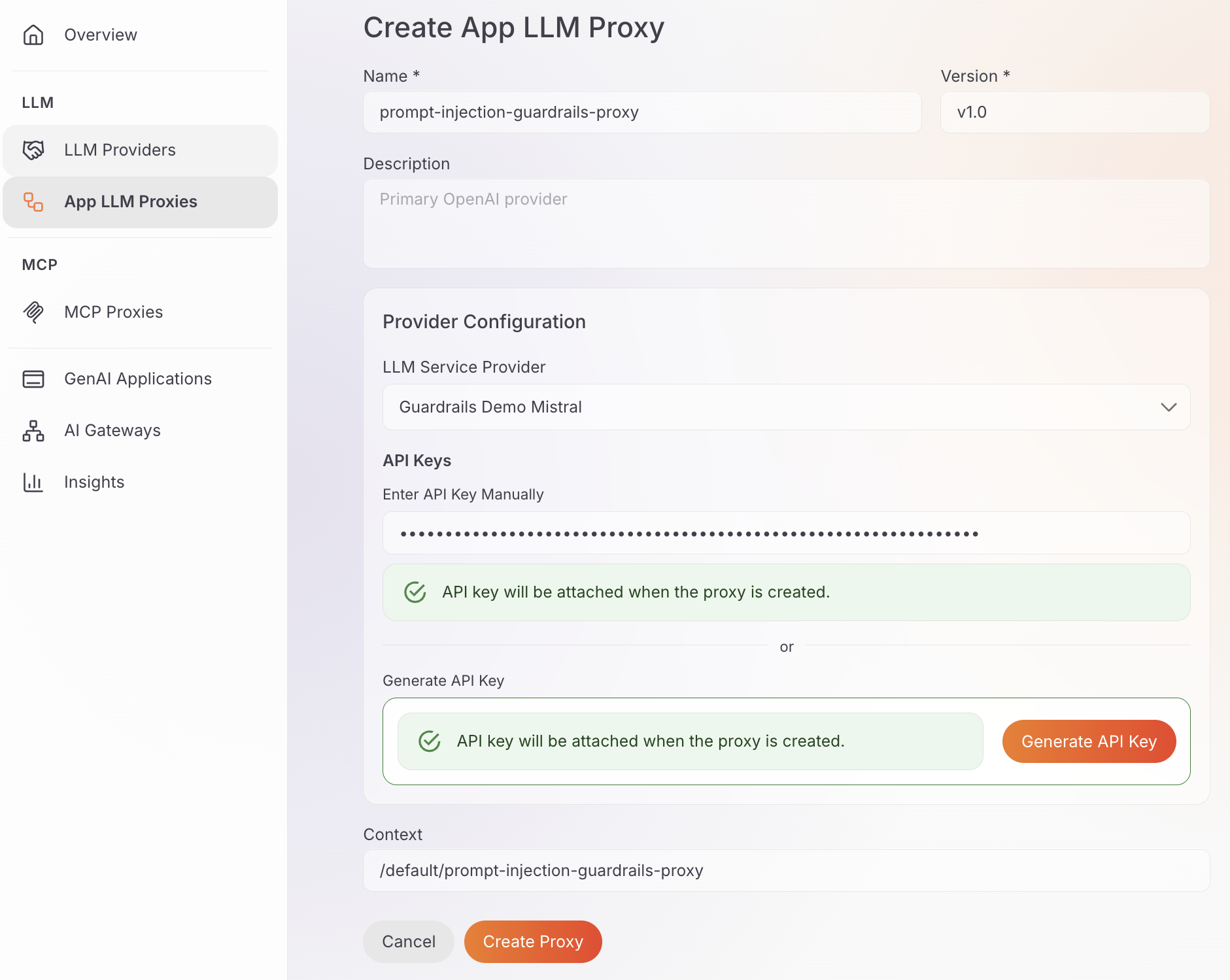The image size is (1230, 980).
Task: Click the manual key green check icon
Action: point(415,592)
